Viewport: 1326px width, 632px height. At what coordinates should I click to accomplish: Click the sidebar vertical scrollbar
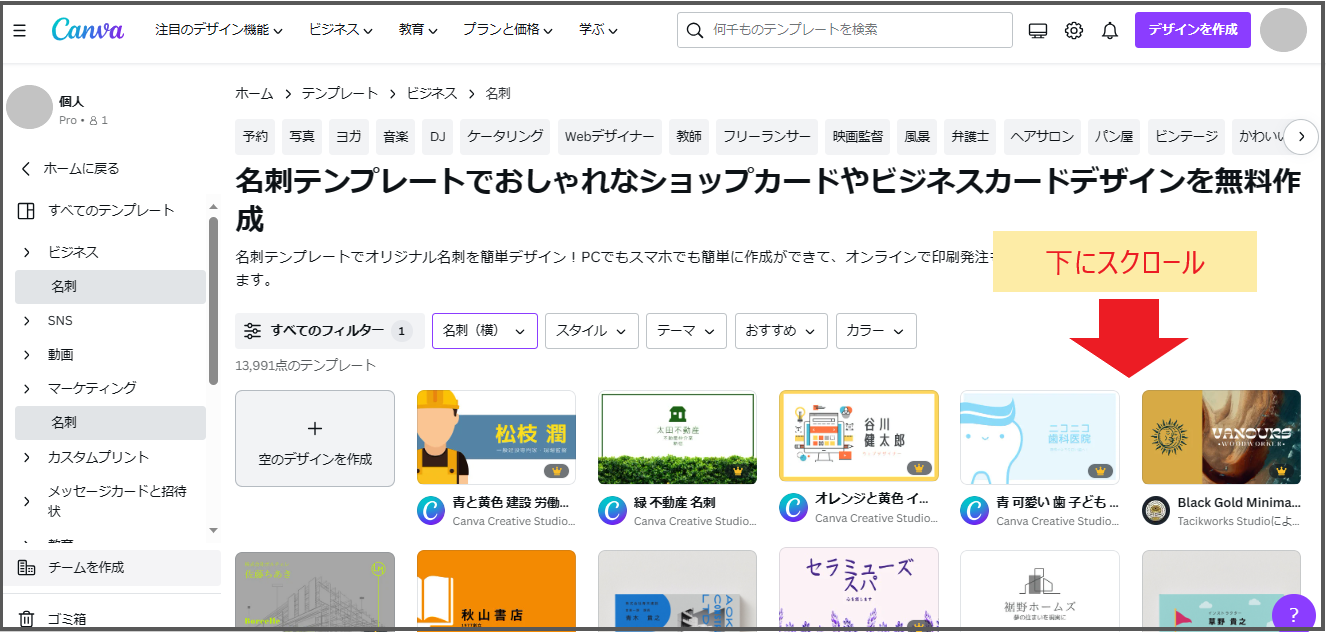coord(213,300)
